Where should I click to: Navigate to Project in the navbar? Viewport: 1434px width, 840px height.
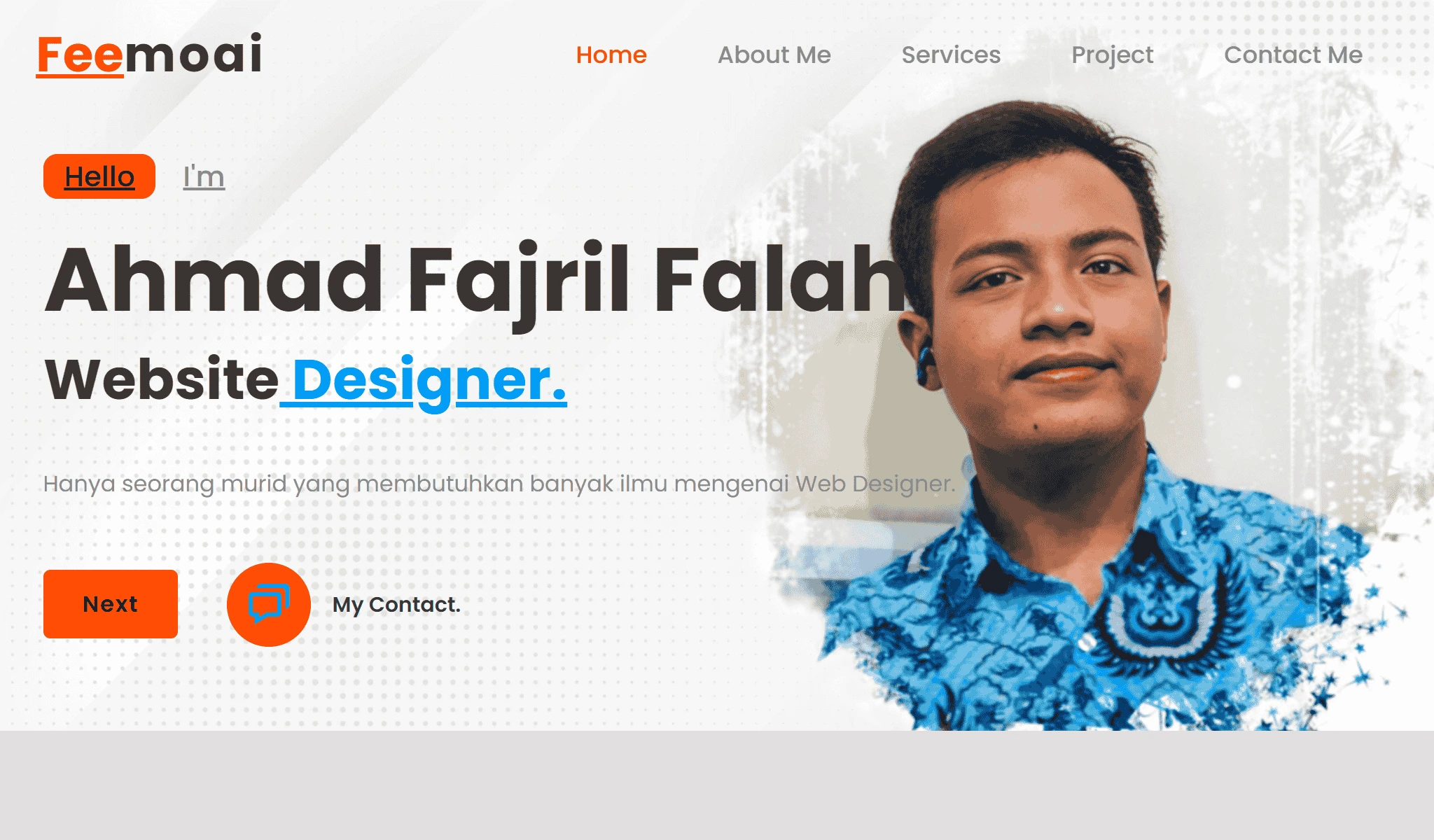click(x=1112, y=55)
